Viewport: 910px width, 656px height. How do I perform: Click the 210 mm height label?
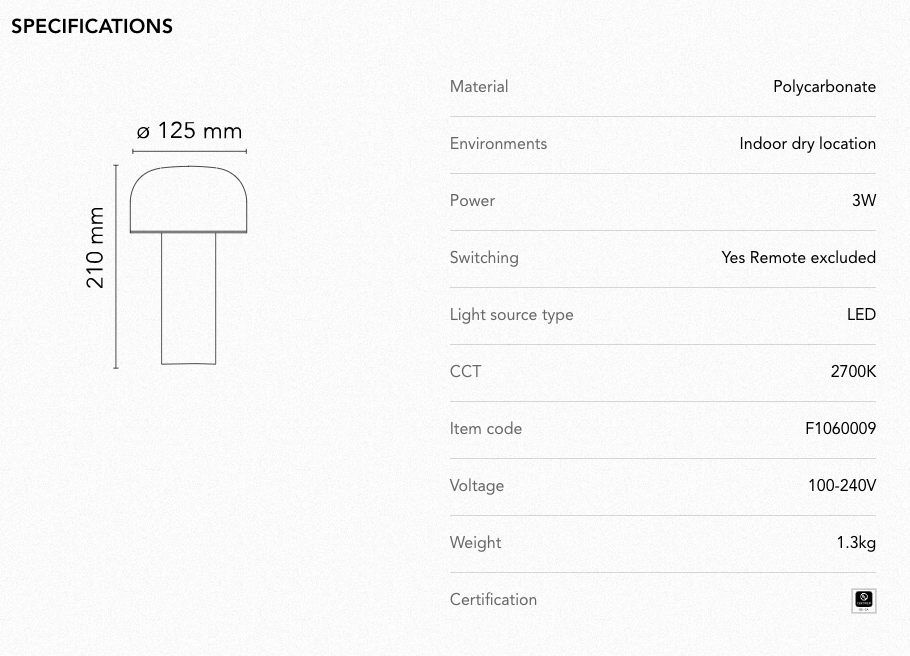coord(95,248)
